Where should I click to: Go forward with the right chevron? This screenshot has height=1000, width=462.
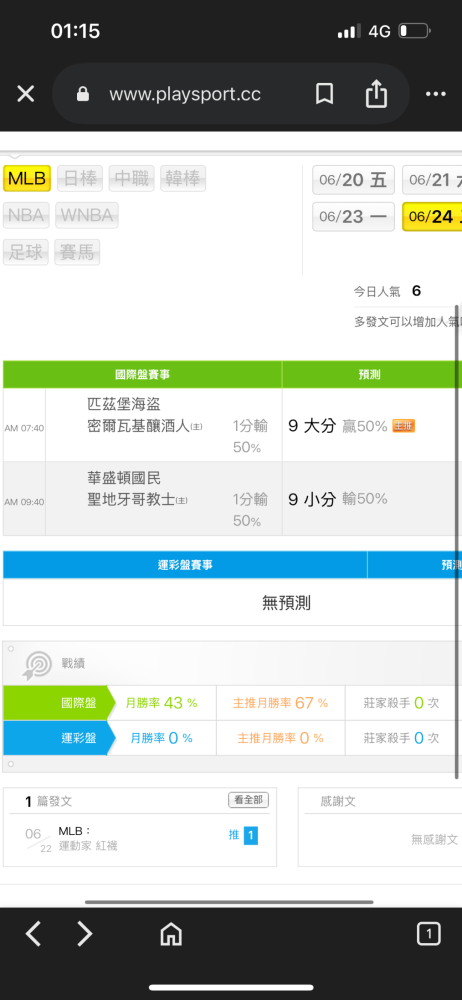pyautogui.click(x=84, y=934)
